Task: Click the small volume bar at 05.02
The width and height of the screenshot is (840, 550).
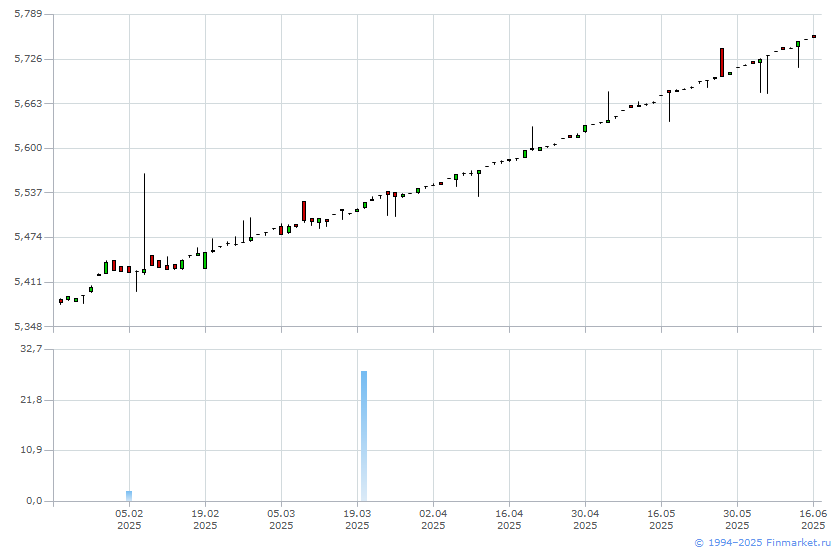Action: pyautogui.click(x=129, y=496)
